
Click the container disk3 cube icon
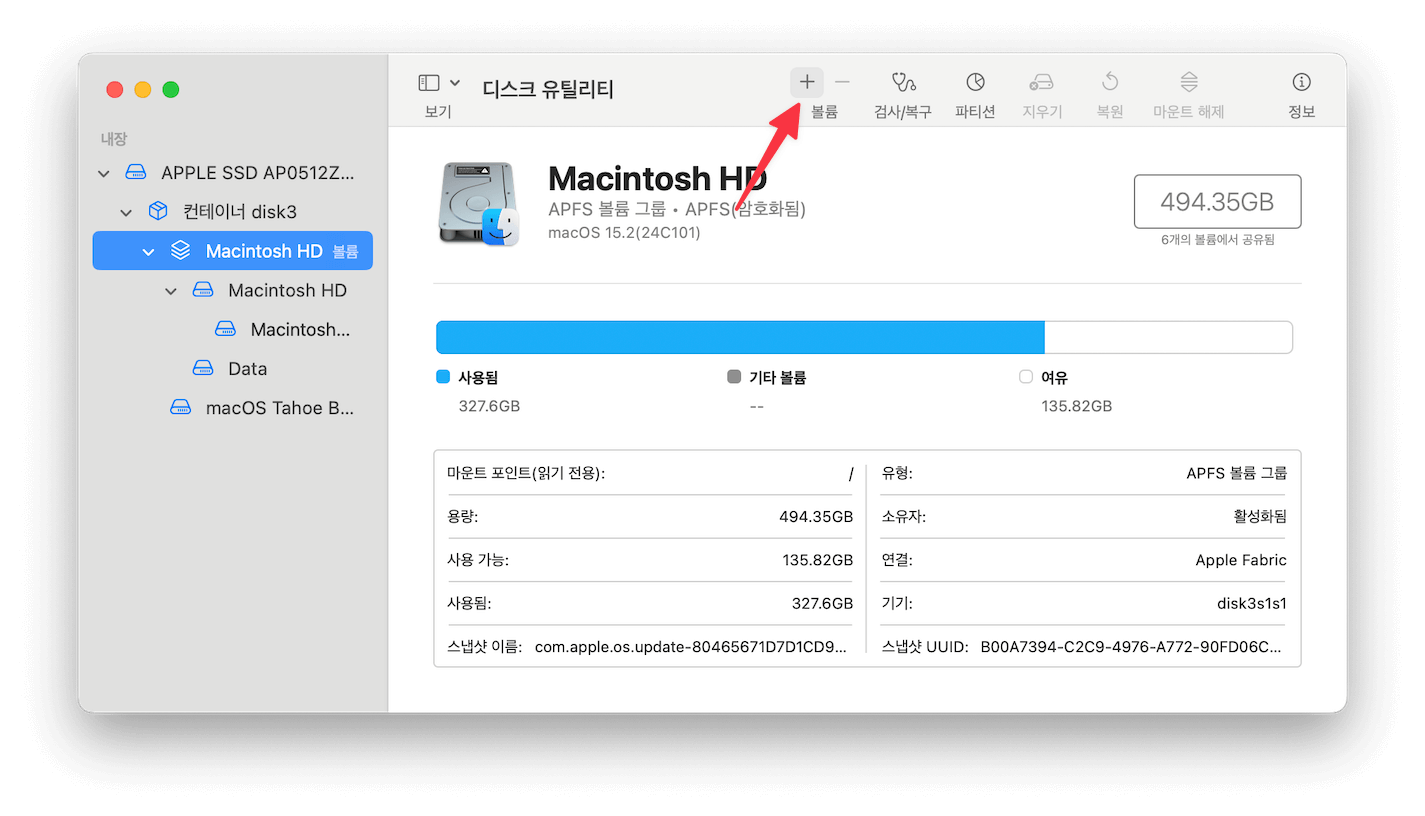tap(157, 212)
